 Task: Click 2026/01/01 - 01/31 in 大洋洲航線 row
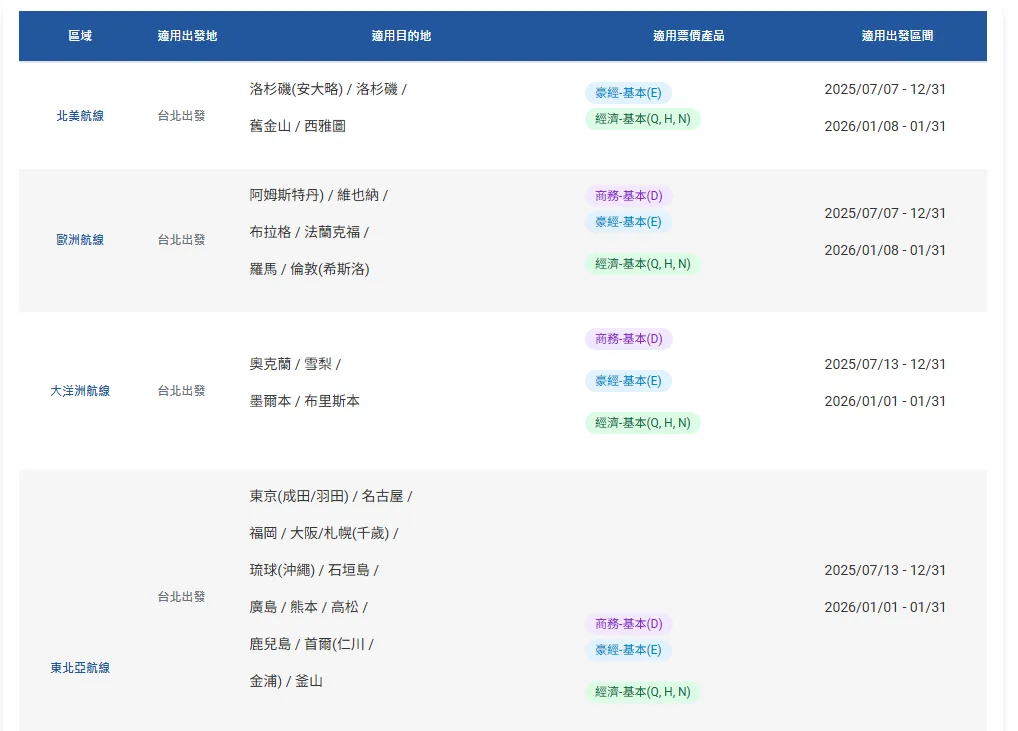[x=885, y=401]
